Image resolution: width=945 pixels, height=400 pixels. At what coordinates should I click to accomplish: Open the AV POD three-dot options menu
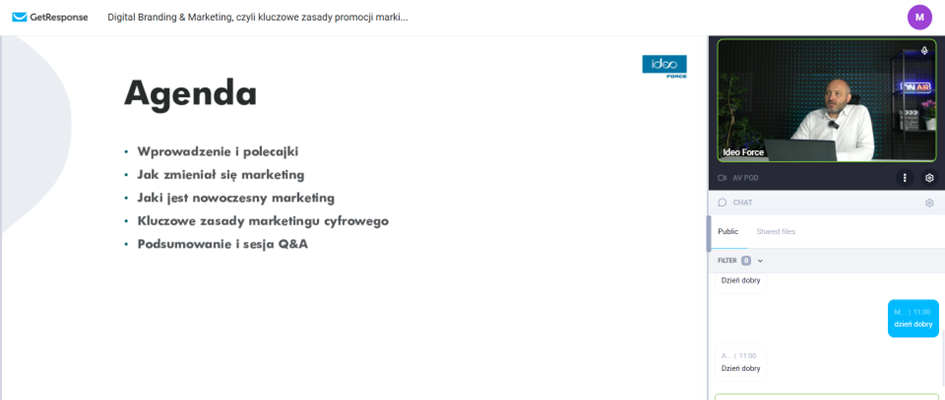pyautogui.click(x=904, y=178)
